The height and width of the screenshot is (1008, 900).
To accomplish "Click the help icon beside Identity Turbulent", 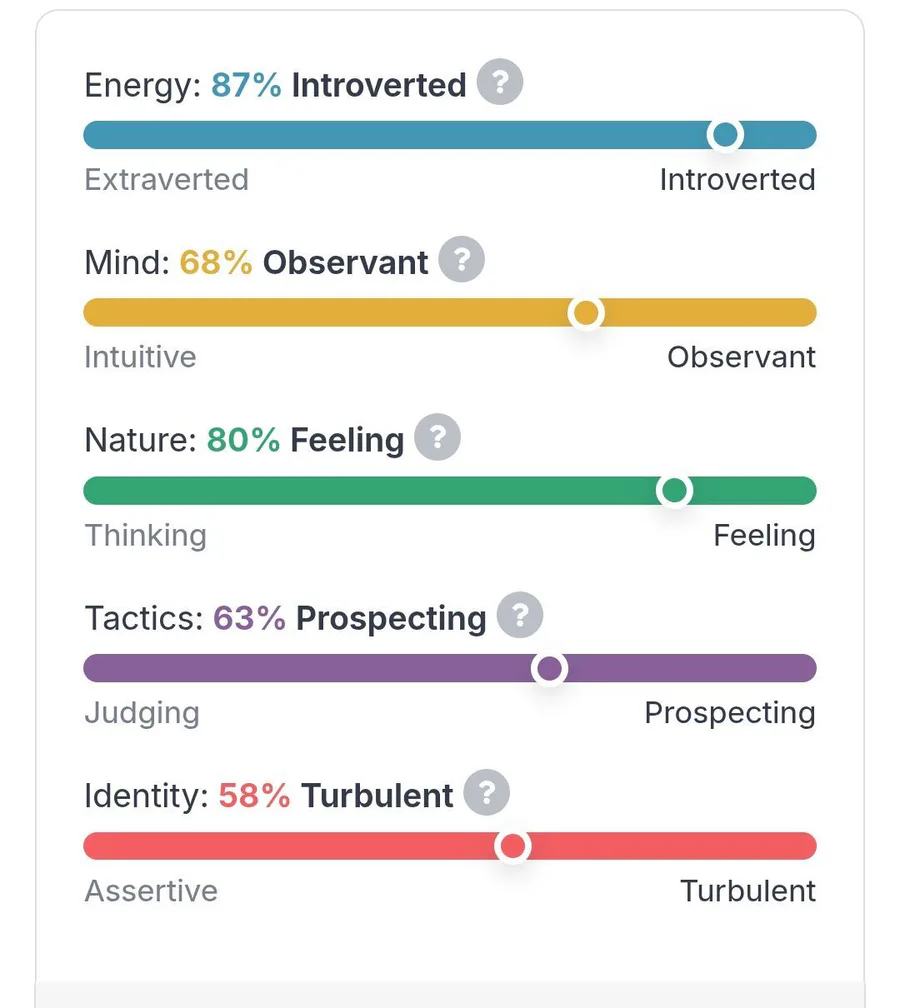I will tap(486, 794).
